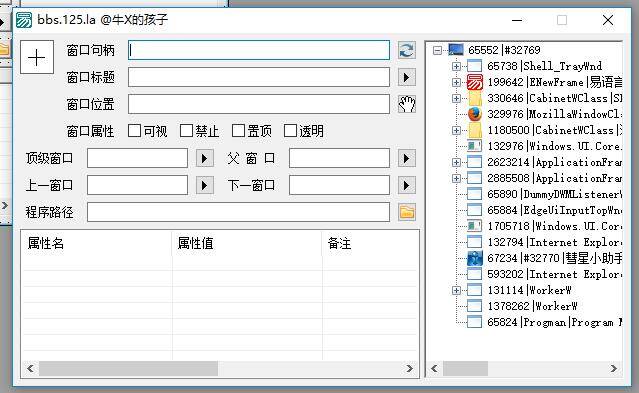Click the icon of 1705718 Windows.UI.Core
Image resolution: width=639 pixels, height=393 pixels.
pos(474,226)
